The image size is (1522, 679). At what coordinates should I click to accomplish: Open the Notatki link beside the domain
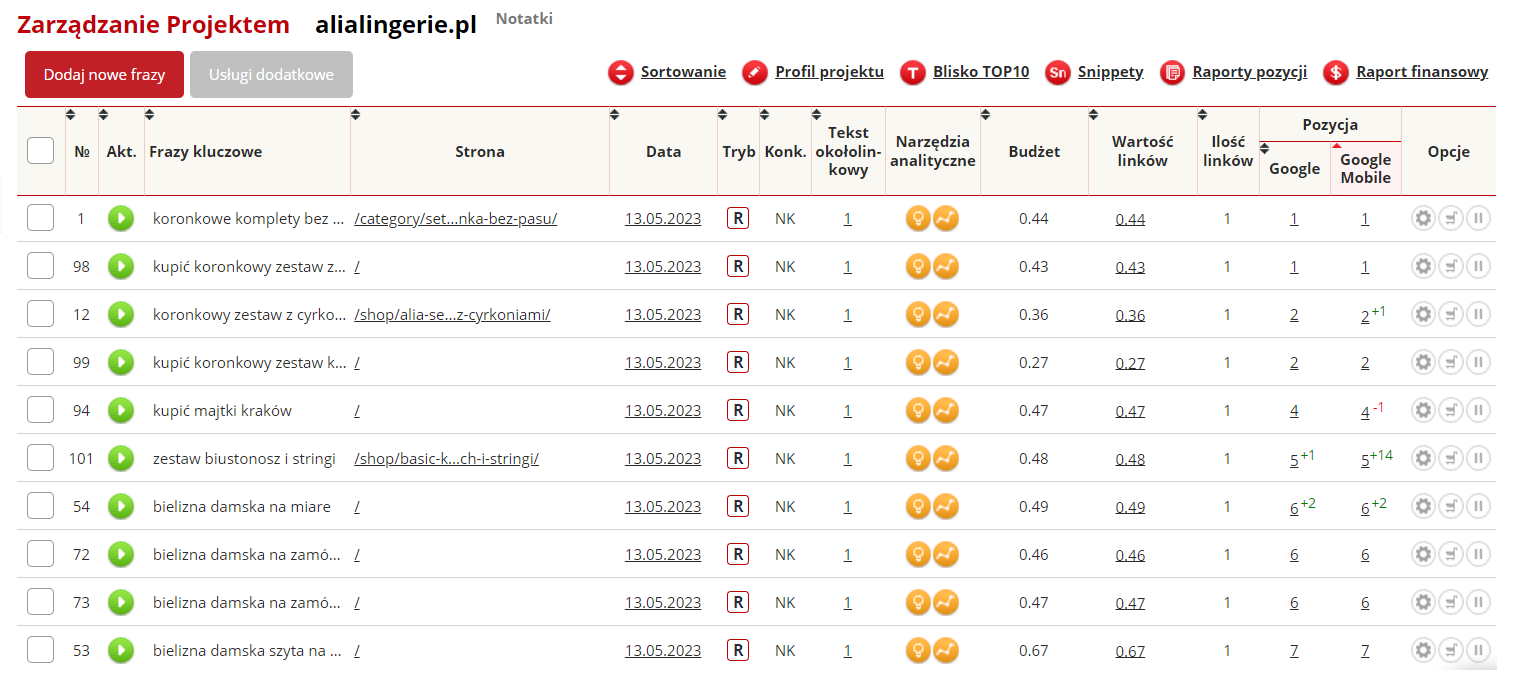tap(524, 19)
